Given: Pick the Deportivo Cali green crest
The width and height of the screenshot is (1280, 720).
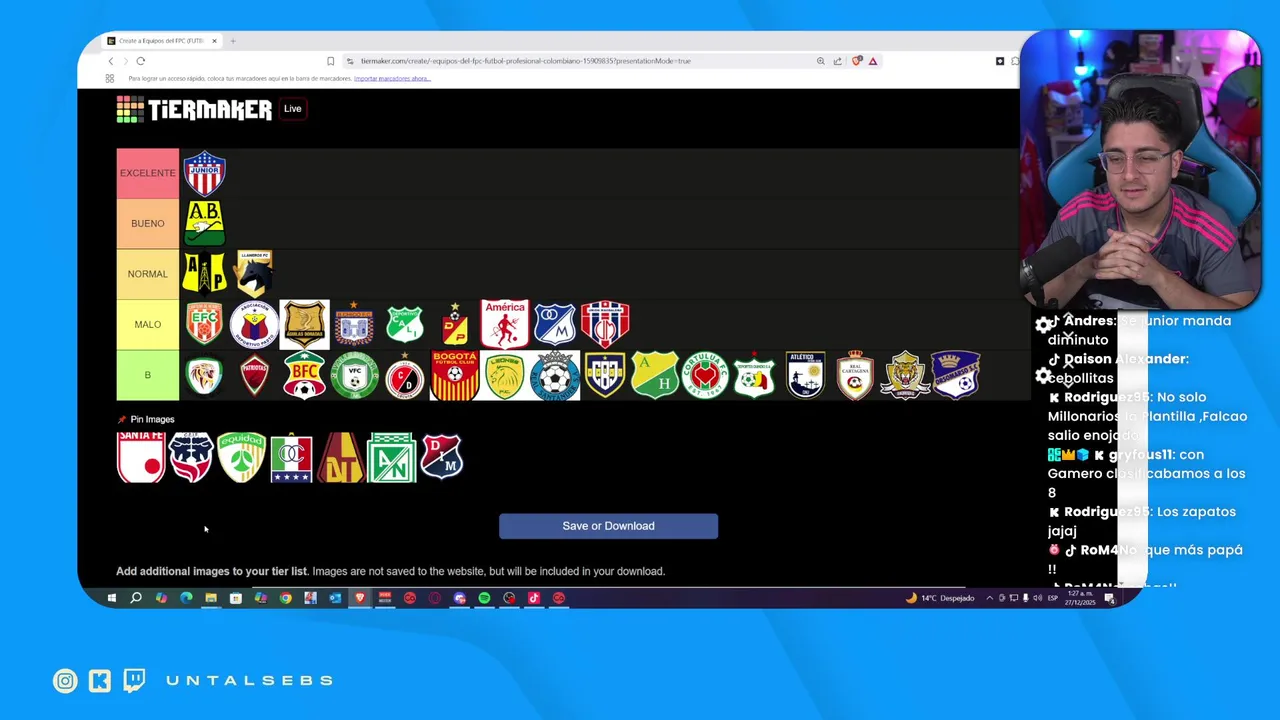Looking at the screenshot, I should [404, 324].
